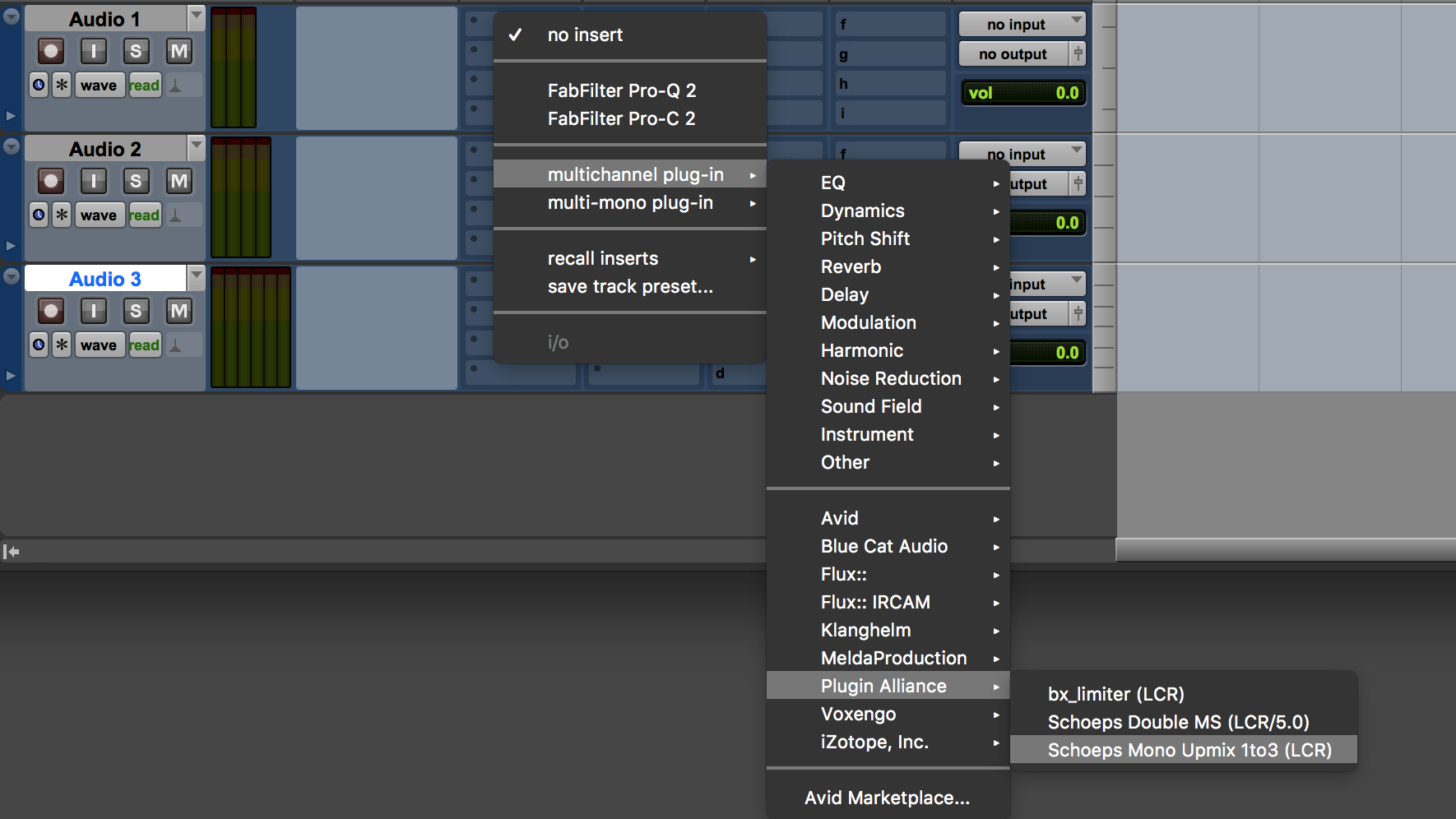Choose Schoeps Mono Upmix 1to3 (LCR)
The width and height of the screenshot is (1456, 819).
coord(1189,749)
